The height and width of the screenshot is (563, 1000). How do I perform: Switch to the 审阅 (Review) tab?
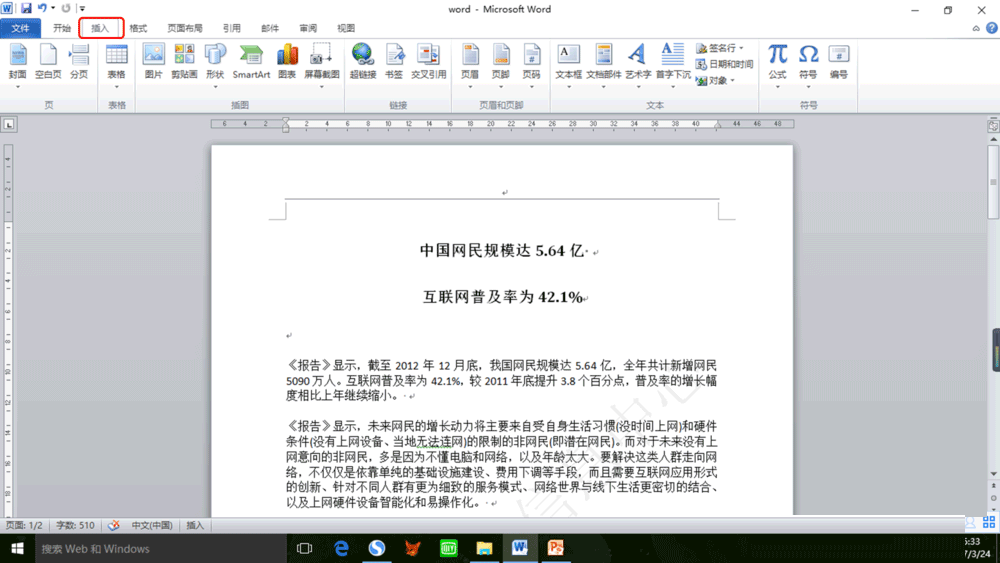[x=308, y=28]
